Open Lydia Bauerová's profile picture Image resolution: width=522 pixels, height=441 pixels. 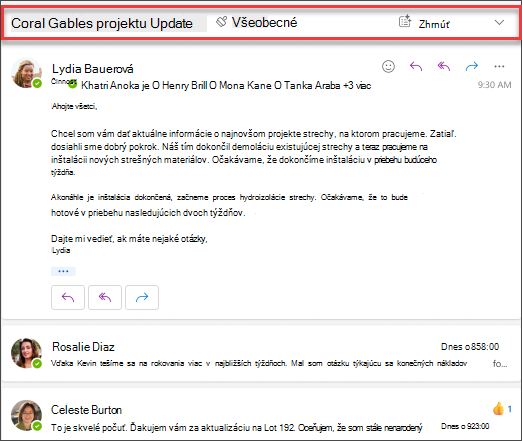[26, 73]
